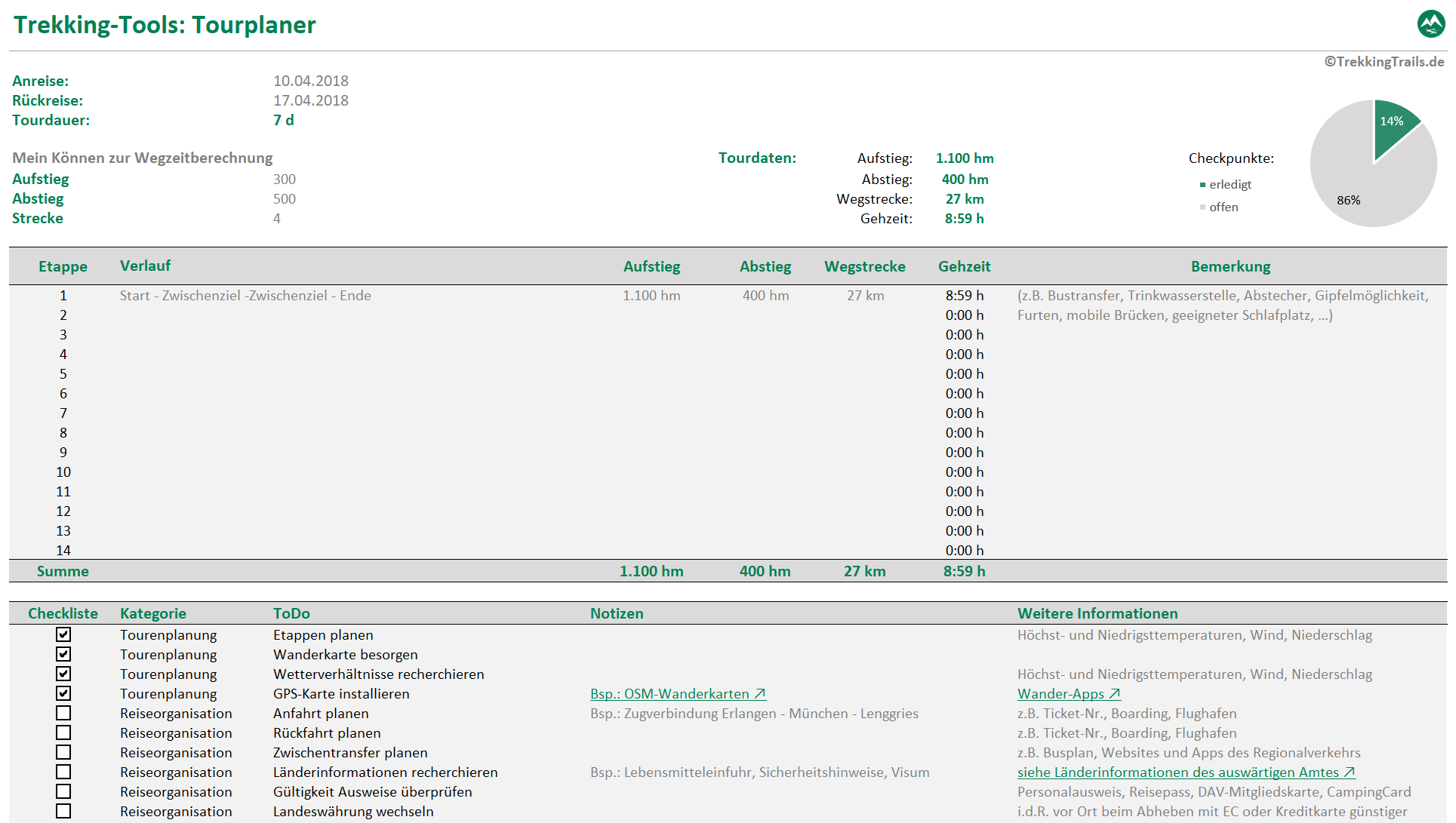Uncheck the Etappen planen checkbox
1456x823 pixels.
63,634
